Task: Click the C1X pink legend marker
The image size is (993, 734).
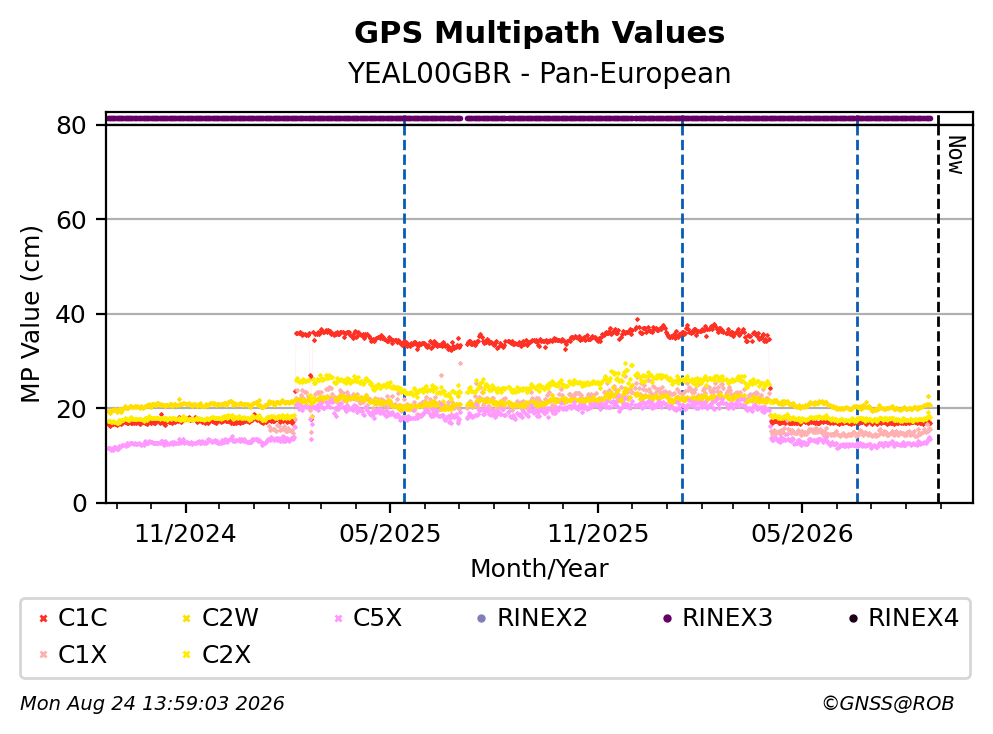Action: [x=44, y=654]
